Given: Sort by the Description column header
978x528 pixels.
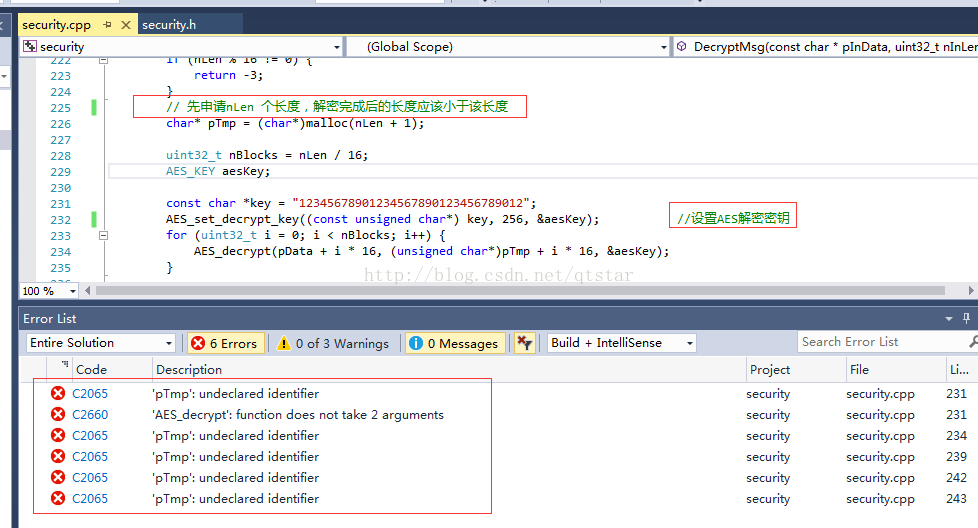Looking at the screenshot, I should pyautogui.click(x=189, y=370).
